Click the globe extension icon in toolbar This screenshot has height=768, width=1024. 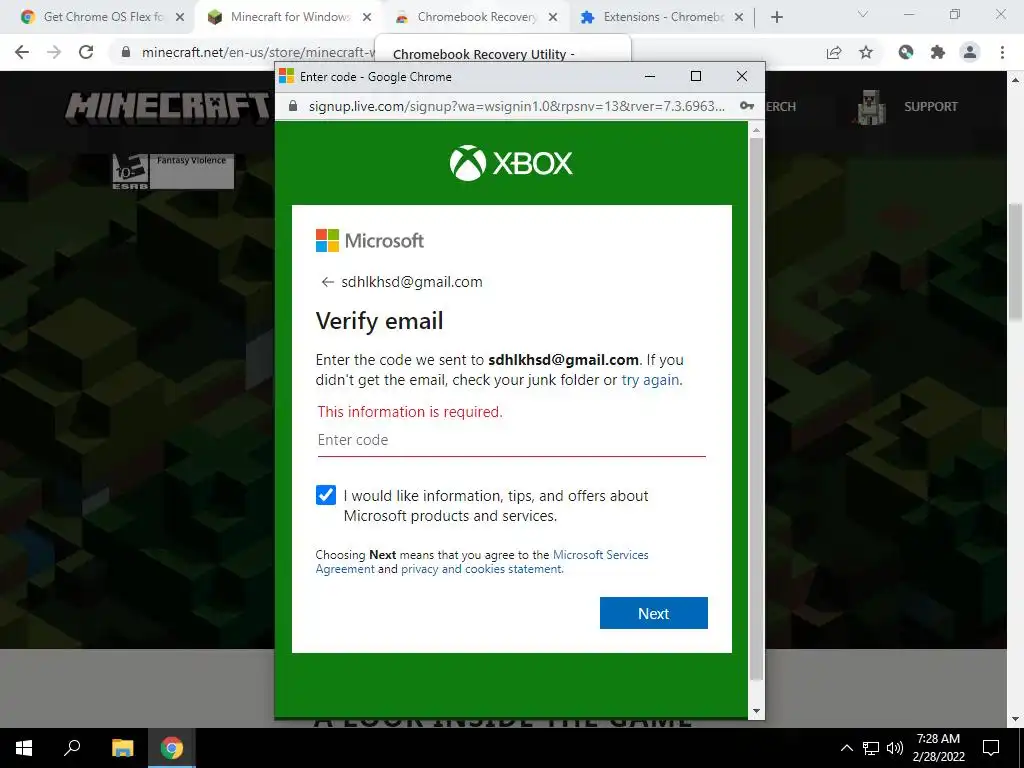tap(905, 52)
